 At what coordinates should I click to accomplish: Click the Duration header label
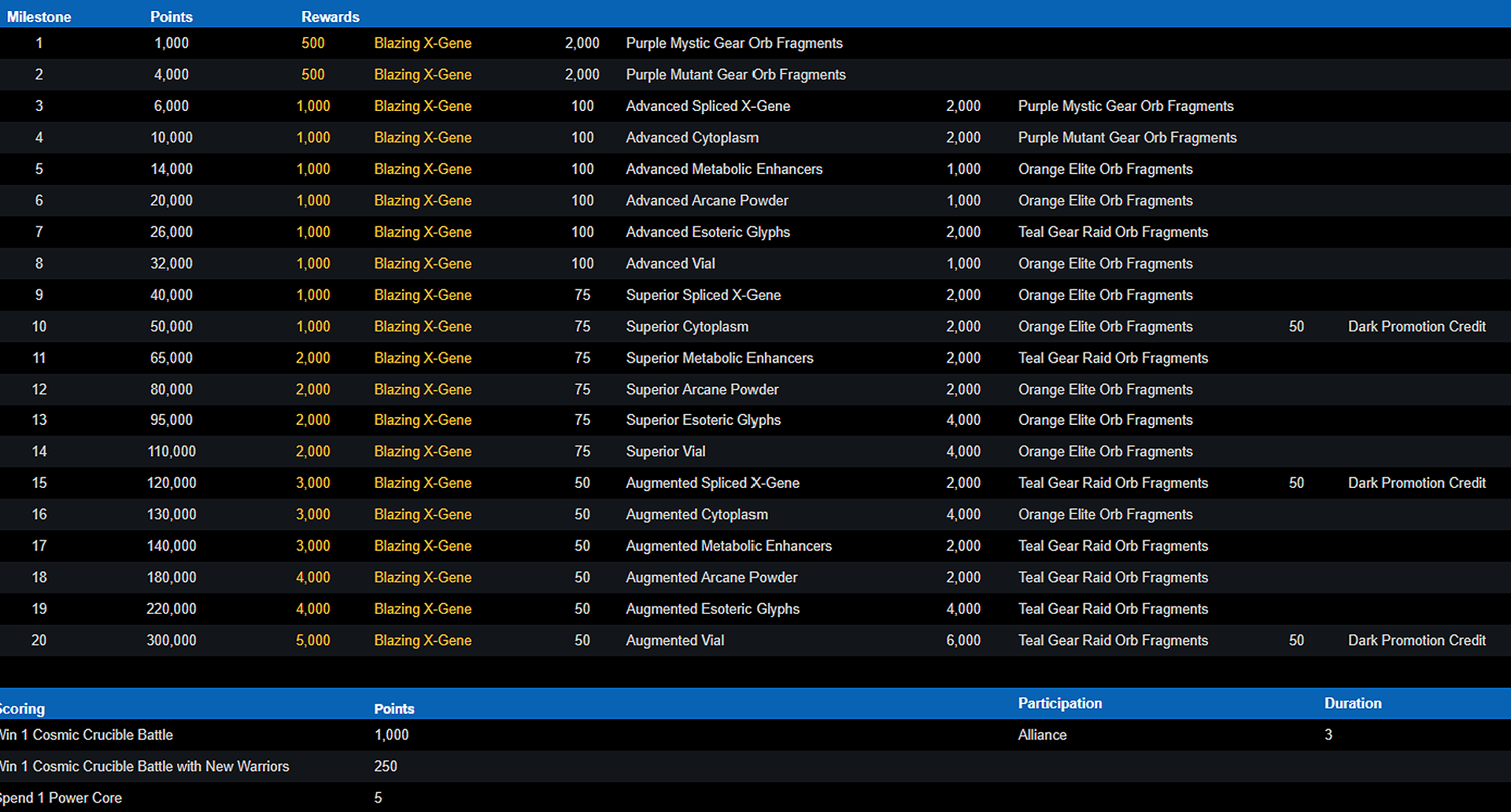(x=1352, y=703)
